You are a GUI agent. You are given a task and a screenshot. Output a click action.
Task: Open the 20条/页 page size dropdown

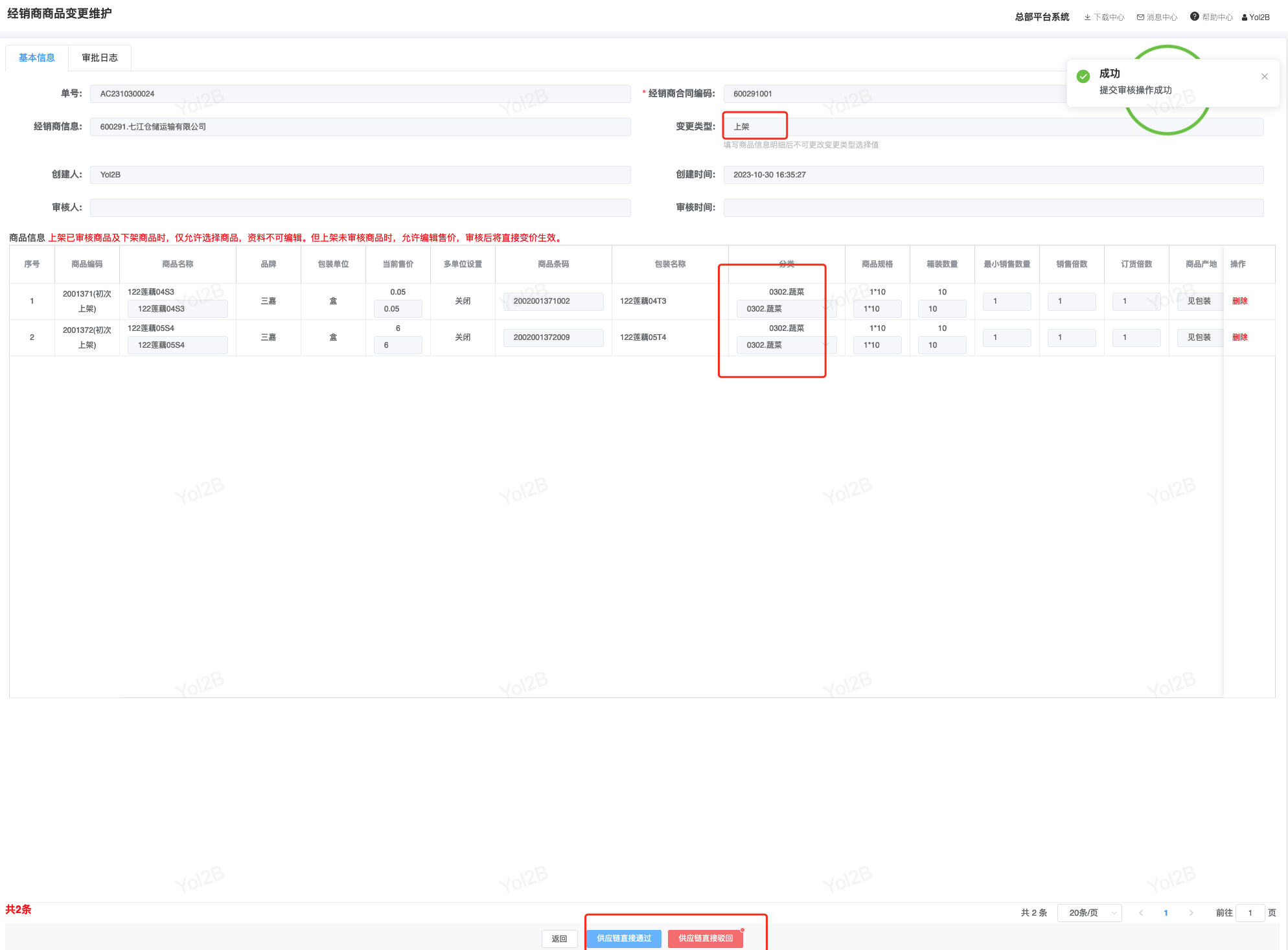pyautogui.click(x=1089, y=913)
